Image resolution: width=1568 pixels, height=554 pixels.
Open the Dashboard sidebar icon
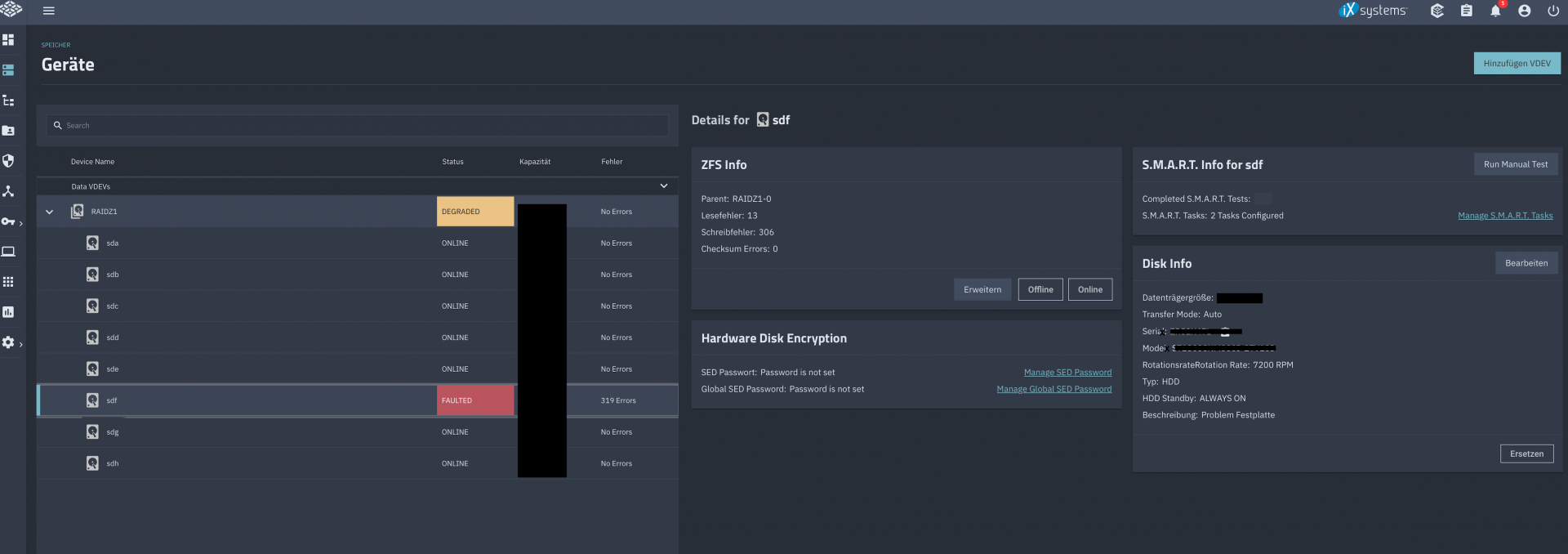coord(8,39)
